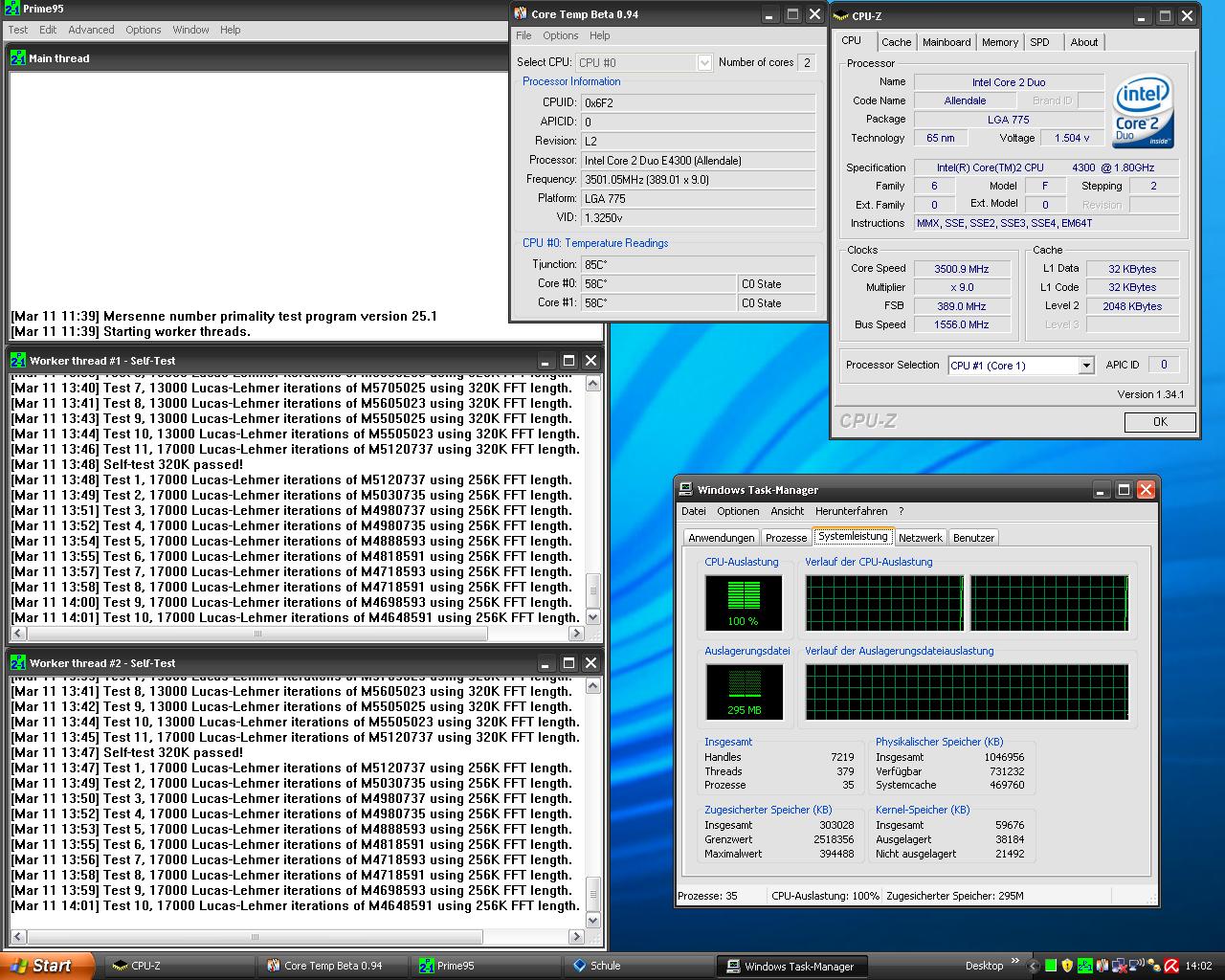Open the Benutzer tab in Task Manager

point(973,538)
